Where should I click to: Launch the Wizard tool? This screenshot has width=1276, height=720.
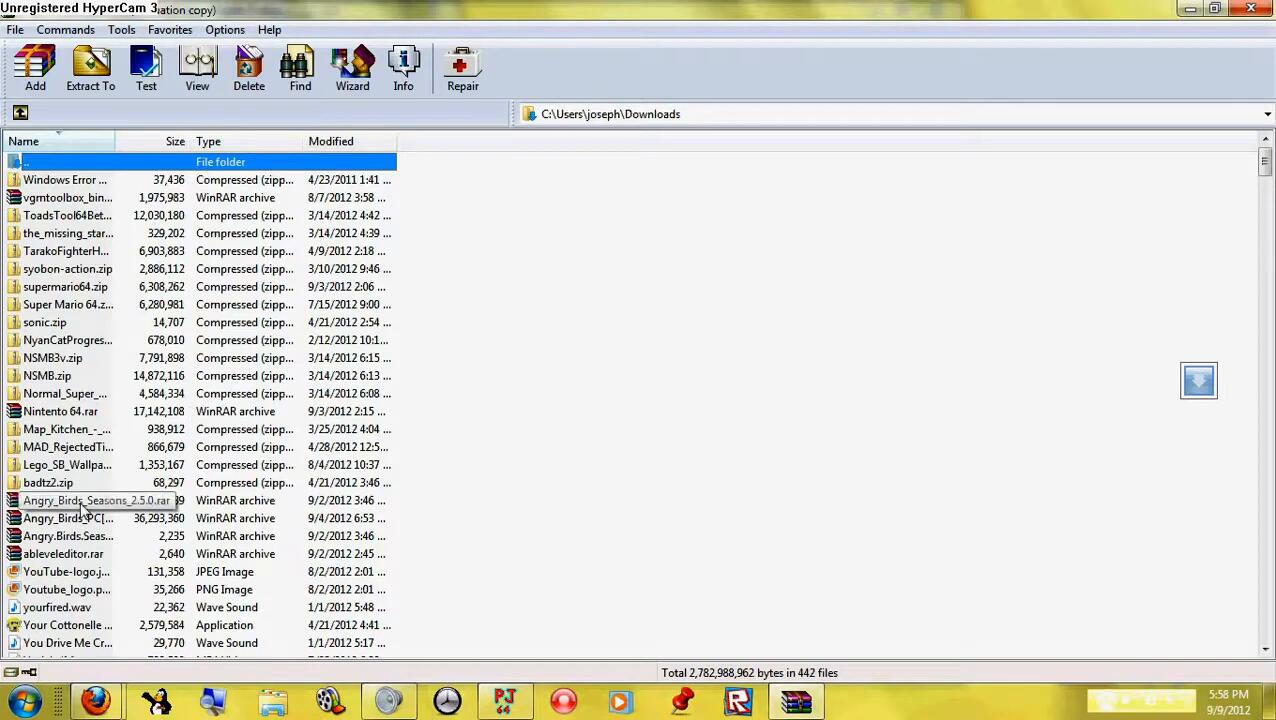[352, 68]
